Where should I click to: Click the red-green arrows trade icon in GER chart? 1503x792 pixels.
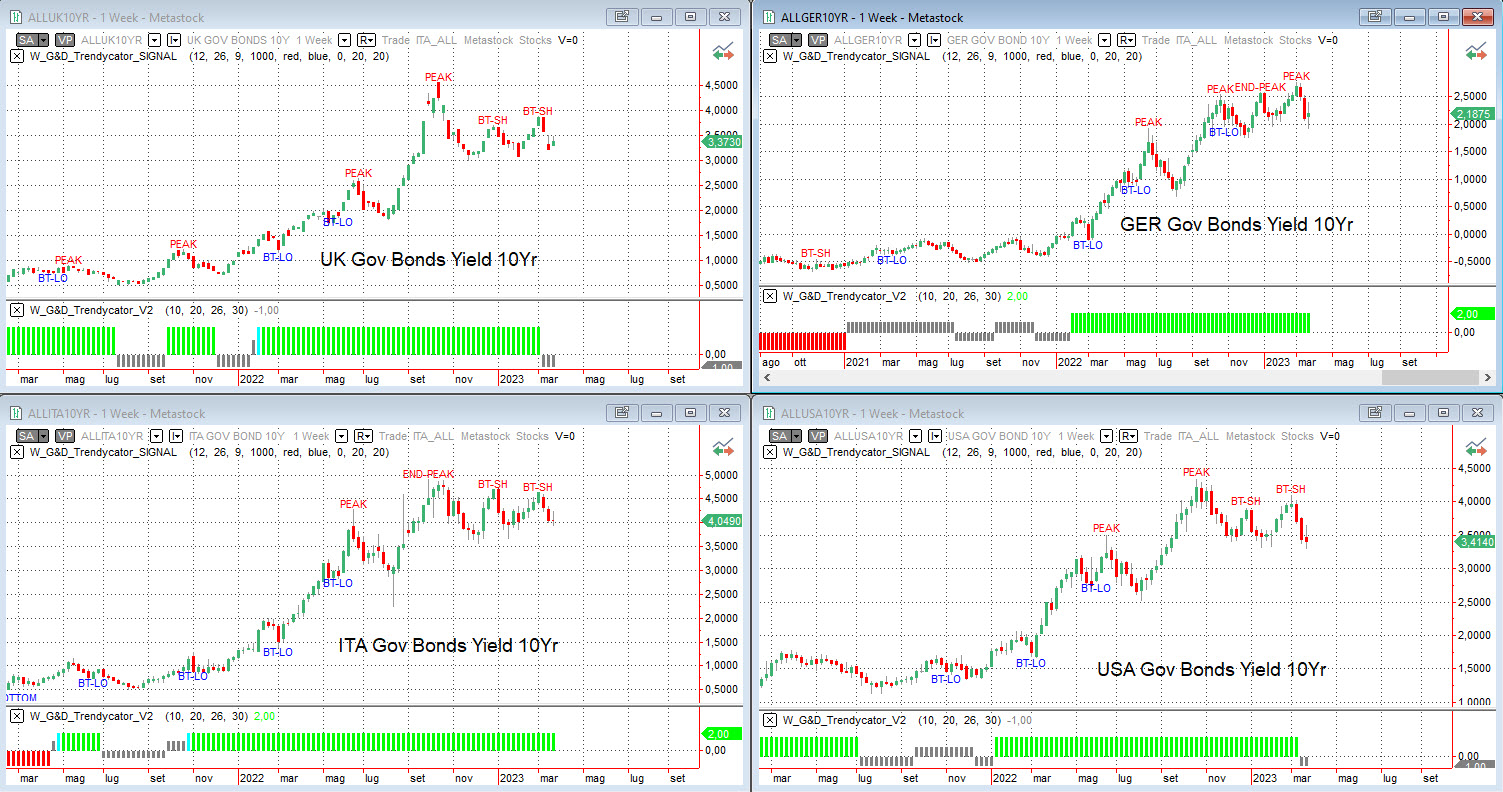coord(1475,53)
